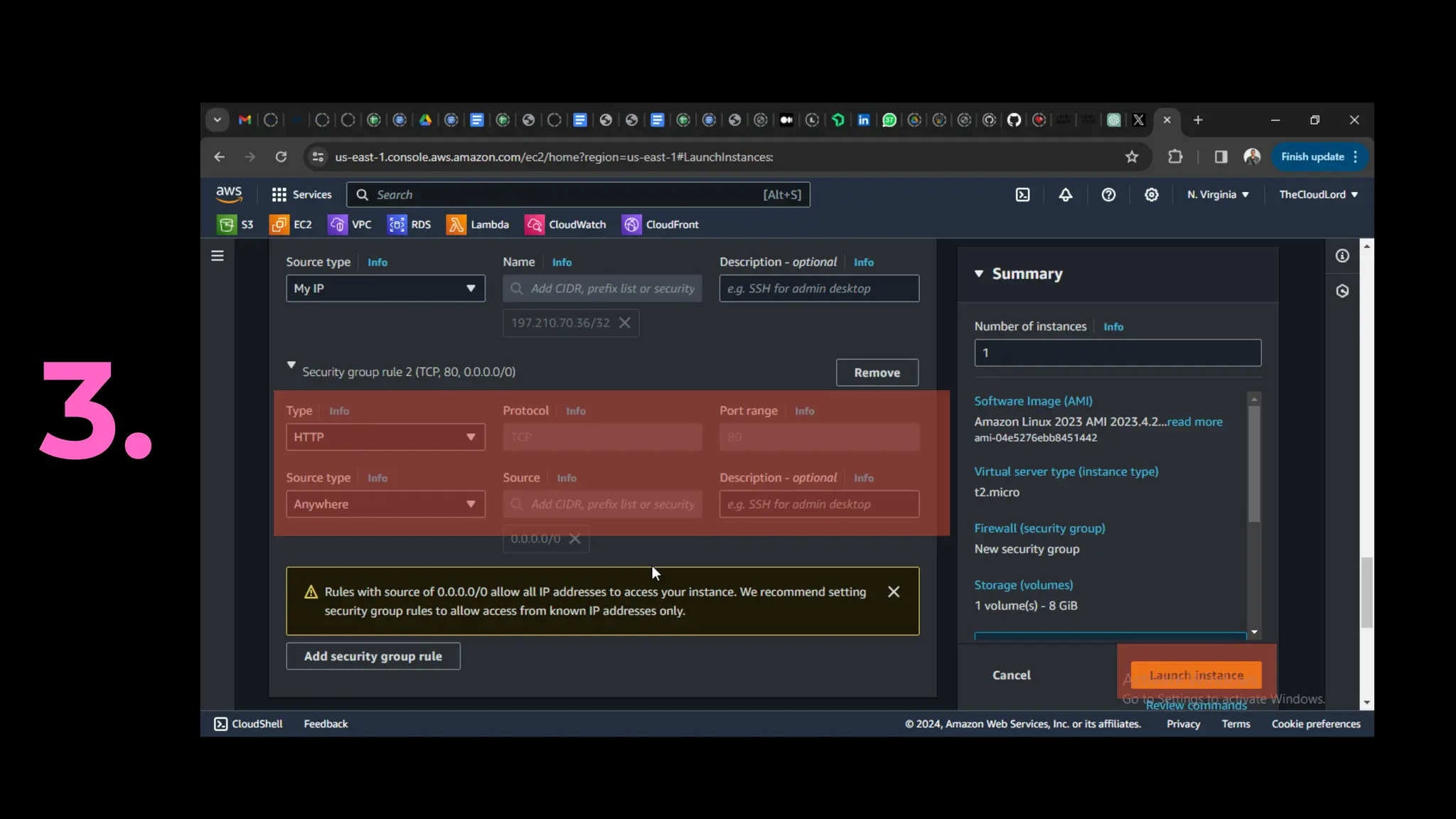Viewport: 1456px width, 819px height.
Task: Switch to the GitHub browser tab
Action: point(1015,120)
